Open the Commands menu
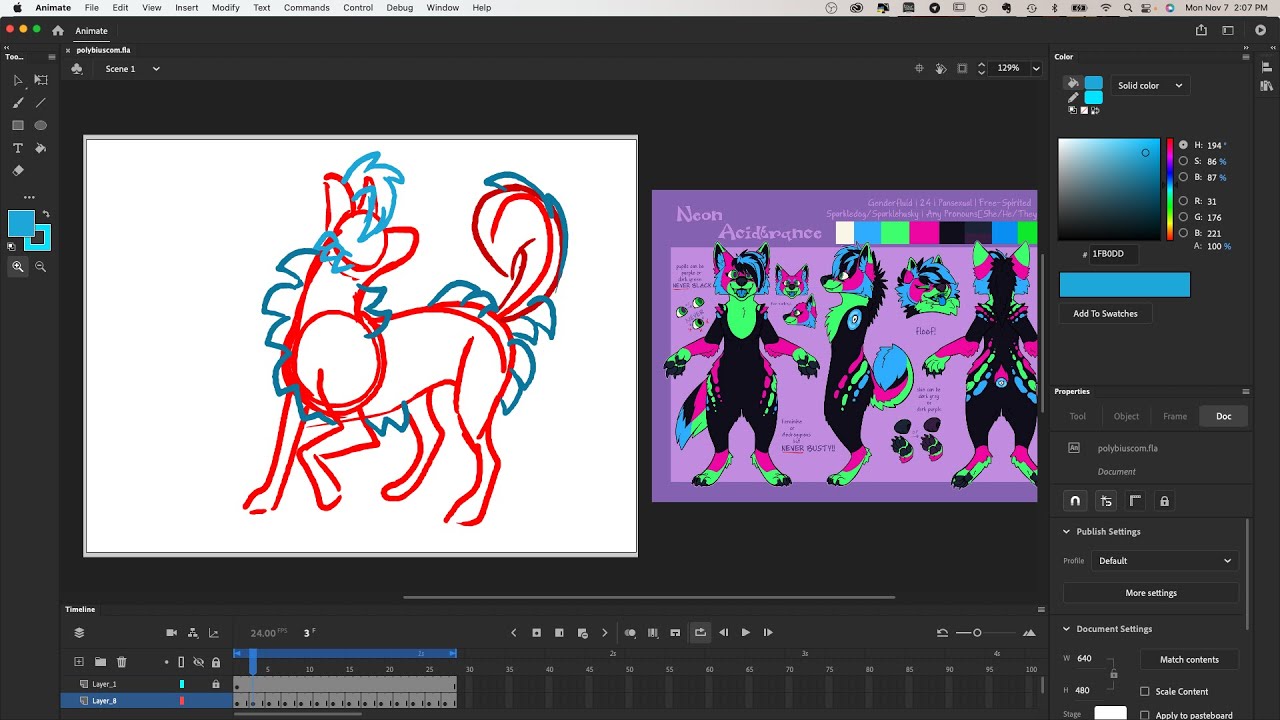1280x720 pixels. [x=306, y=8]
